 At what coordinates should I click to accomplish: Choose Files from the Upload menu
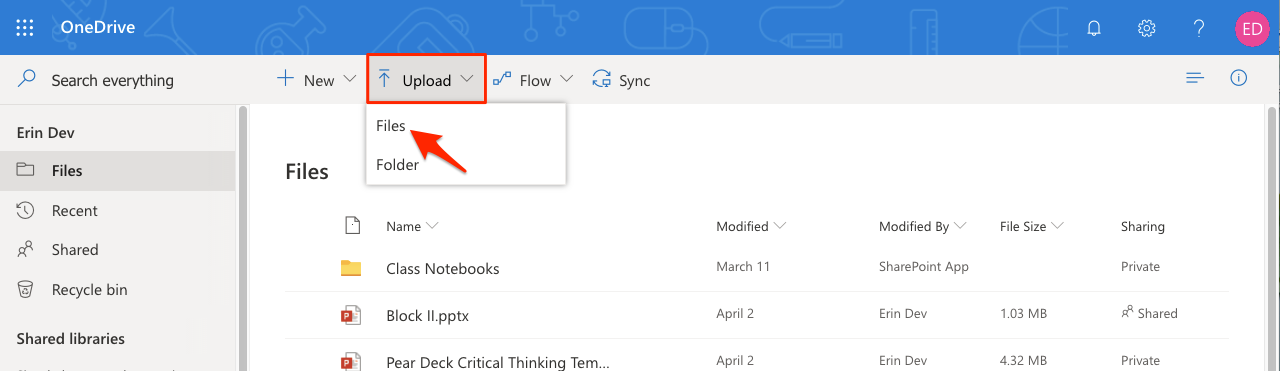pos(390,126)
